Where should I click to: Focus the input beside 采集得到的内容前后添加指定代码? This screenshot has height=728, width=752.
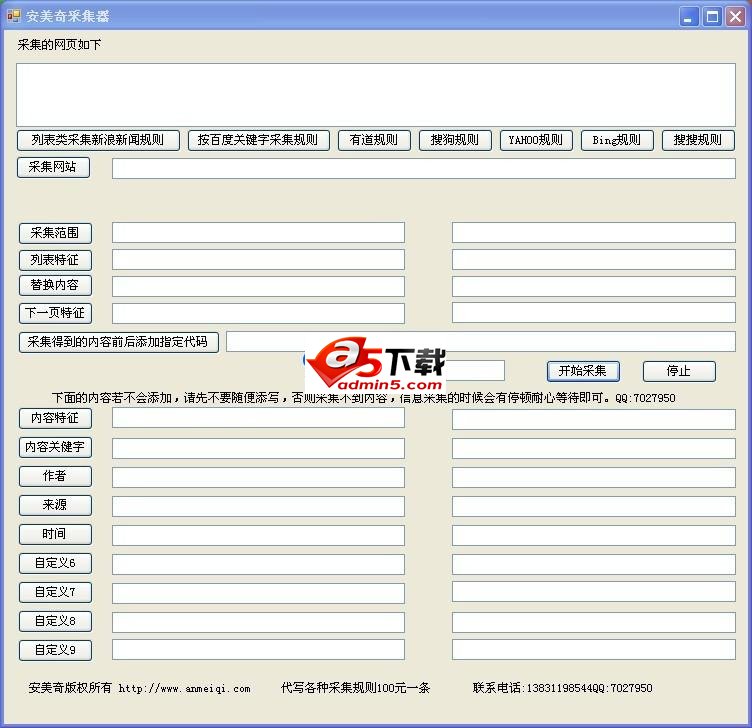pos(481,341)
